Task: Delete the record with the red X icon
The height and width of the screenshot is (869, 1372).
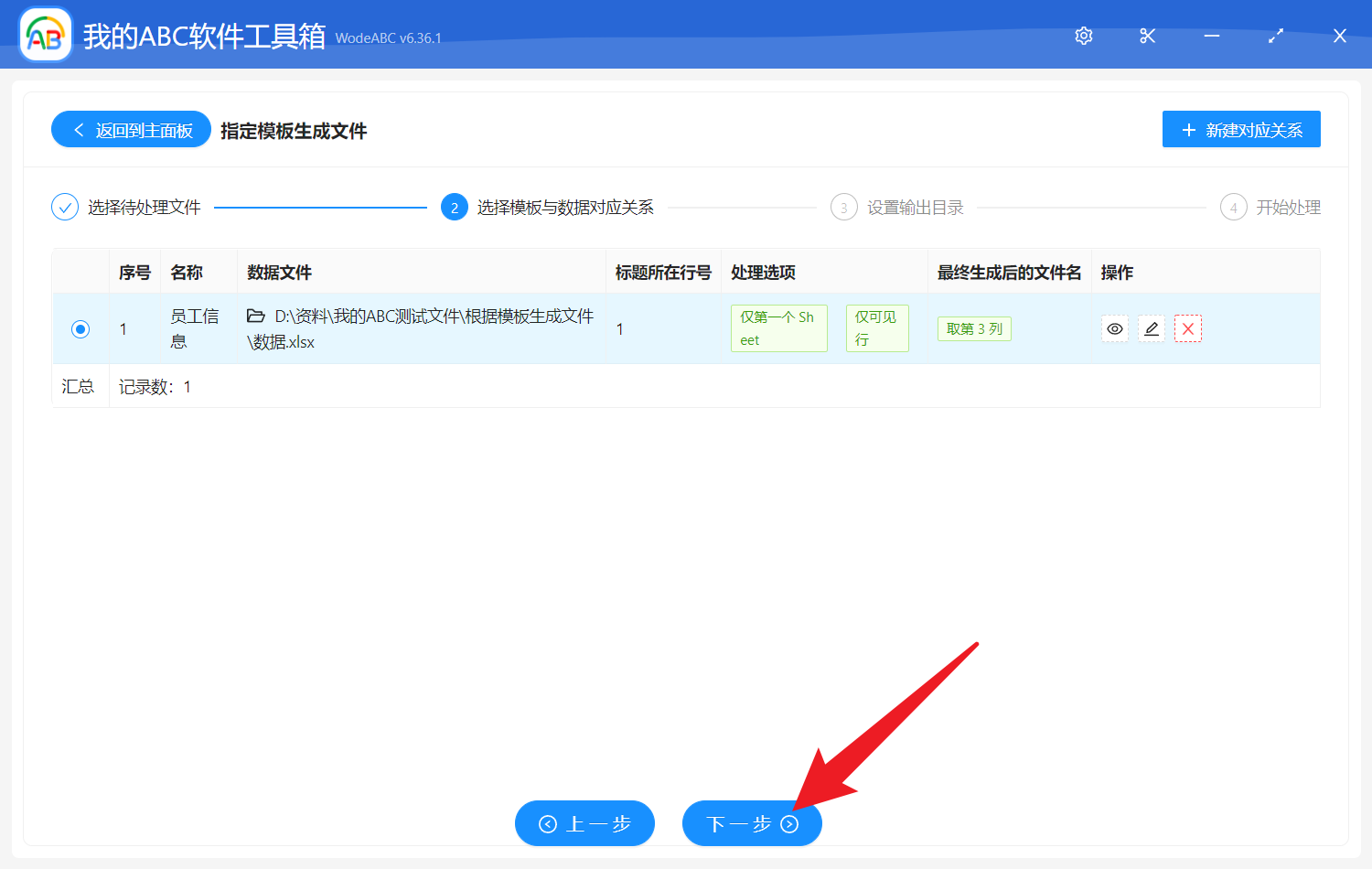Action: coord(1187,327)
